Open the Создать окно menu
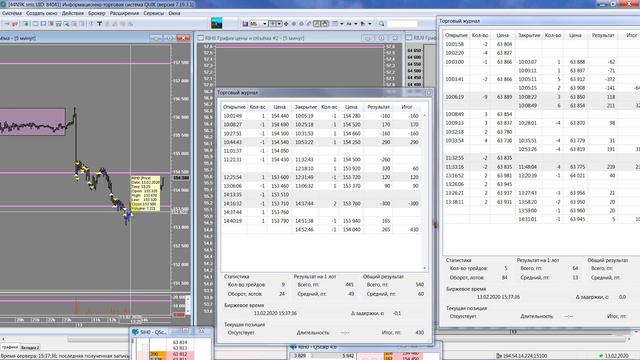The image size is (640, 360). coord(42,13)
